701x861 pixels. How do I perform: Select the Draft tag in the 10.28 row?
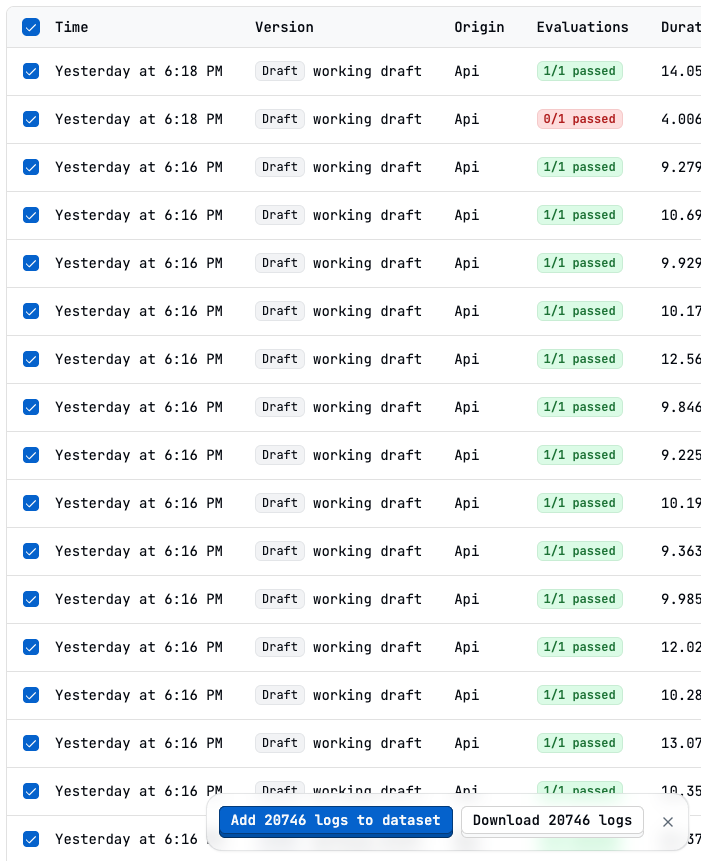coord(279,695)
